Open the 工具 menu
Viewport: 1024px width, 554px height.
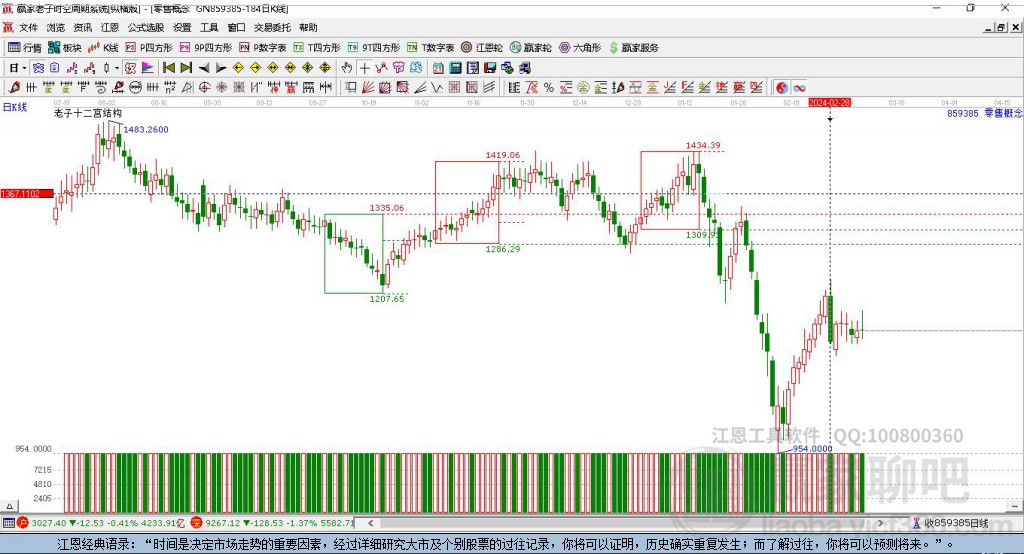[209, 27]
